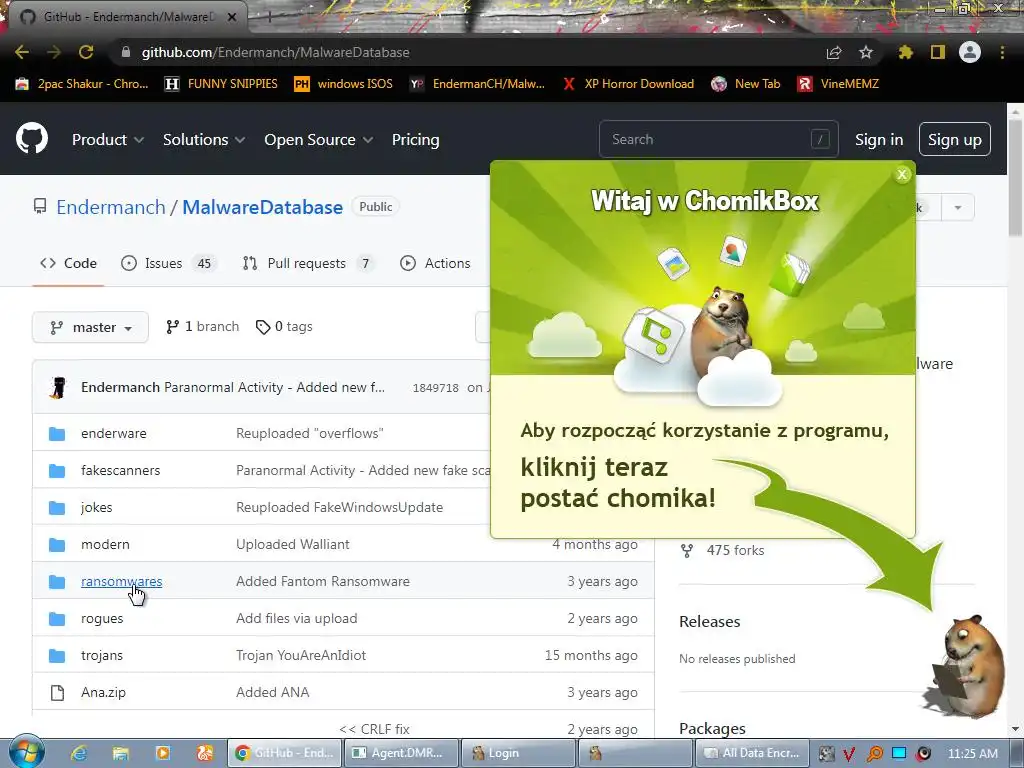Screen dimensions: 1024x768
Task: Open the jokes folder
Action: (x=97, y=507)
